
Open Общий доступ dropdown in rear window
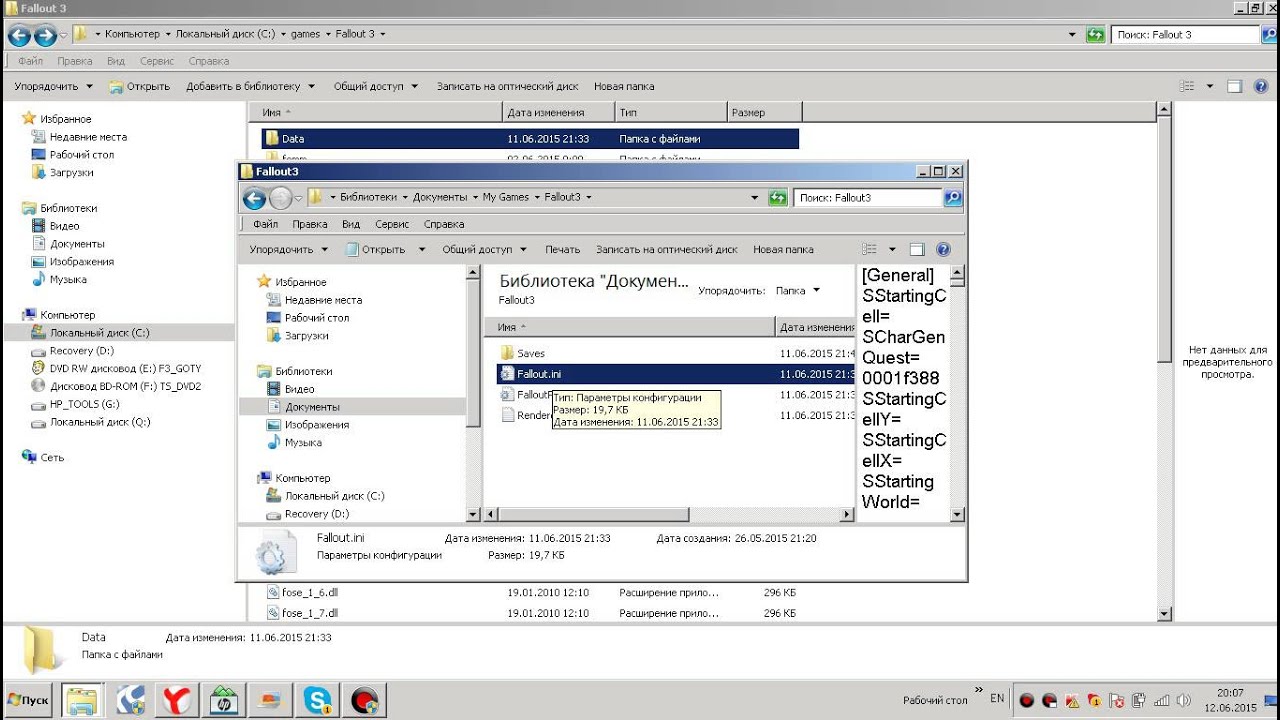coord(376,86)
